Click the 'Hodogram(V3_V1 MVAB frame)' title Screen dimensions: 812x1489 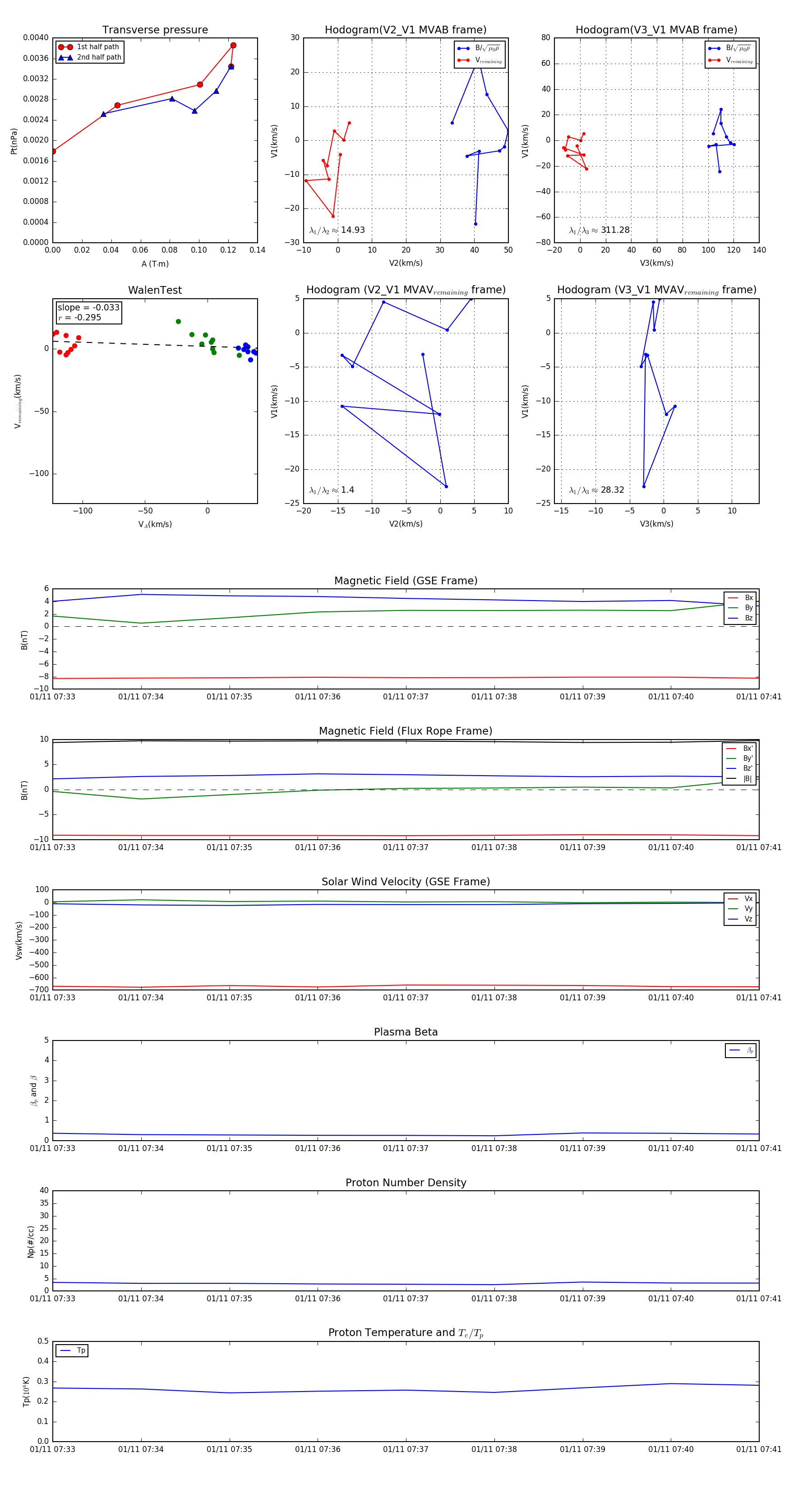tap(656, 30)
